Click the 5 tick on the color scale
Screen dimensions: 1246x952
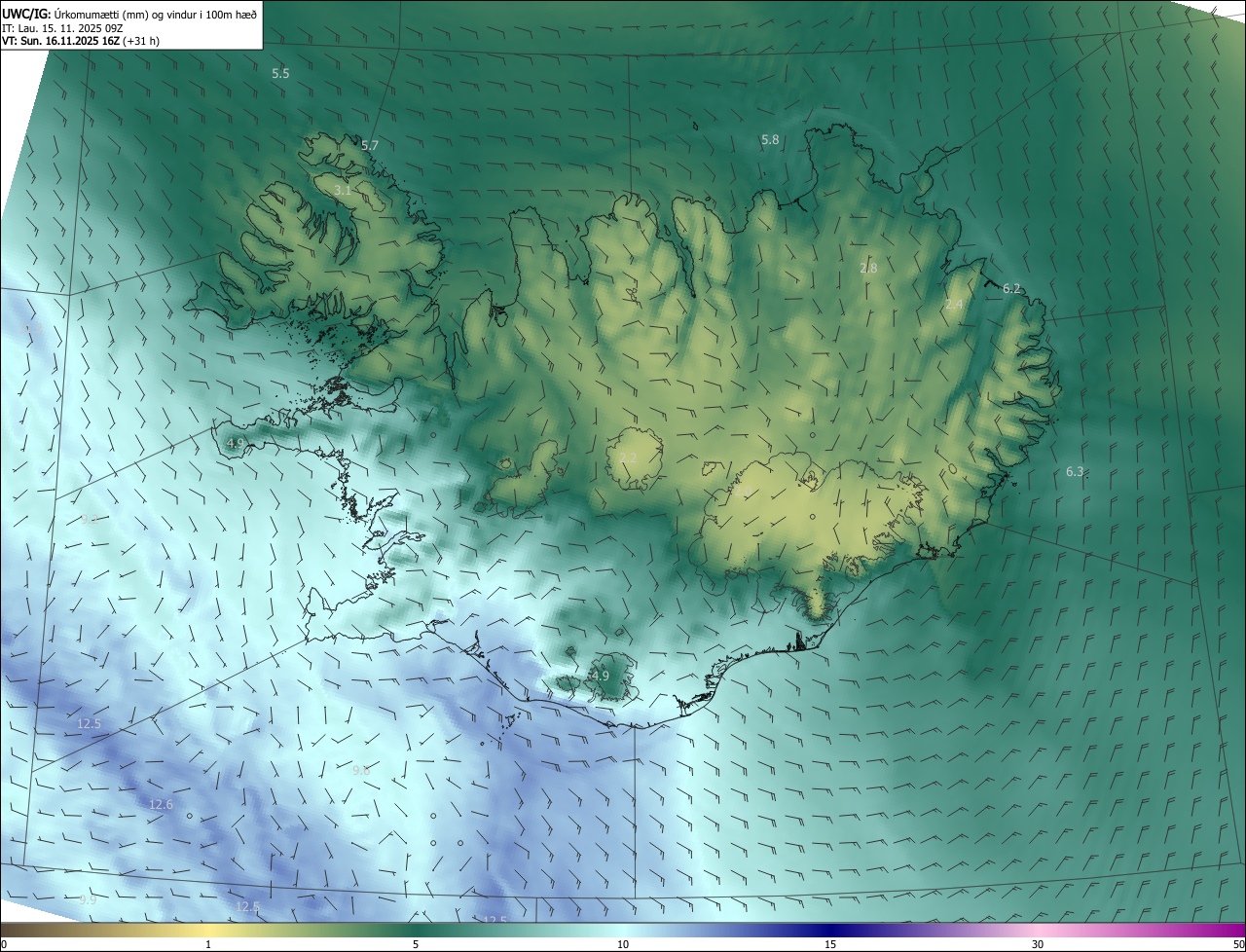pyautogui.click(x=416, y=944)
